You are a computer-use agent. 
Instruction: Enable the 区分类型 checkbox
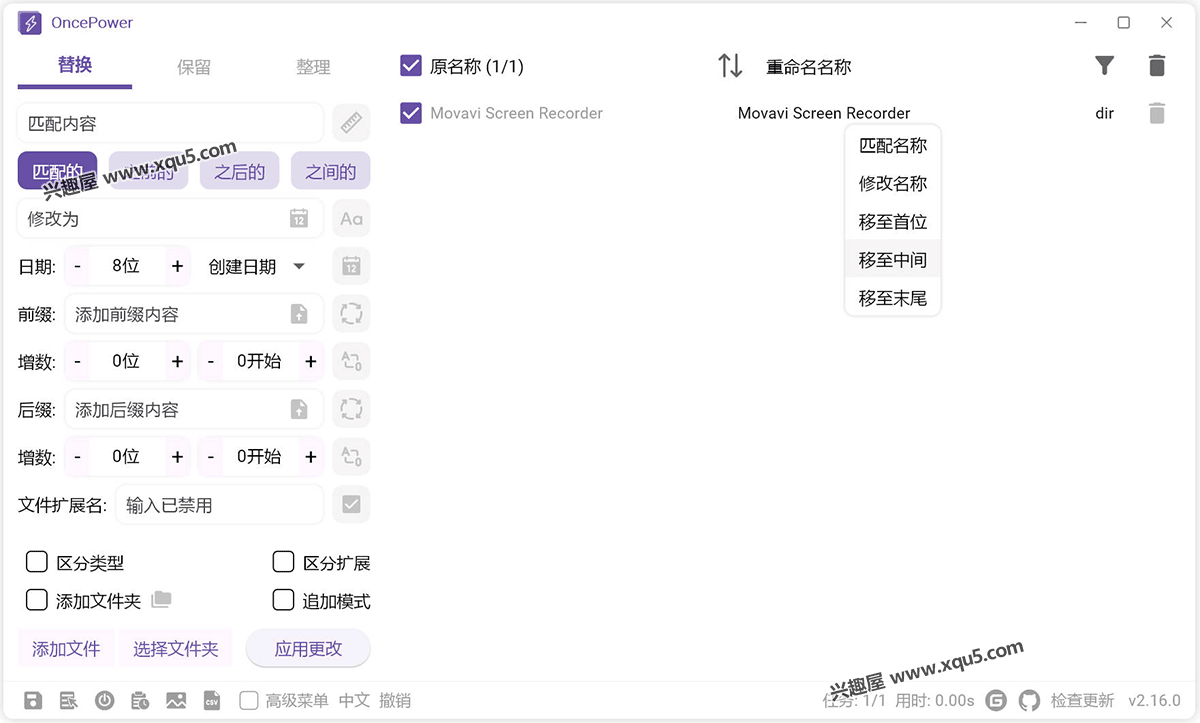37,562
